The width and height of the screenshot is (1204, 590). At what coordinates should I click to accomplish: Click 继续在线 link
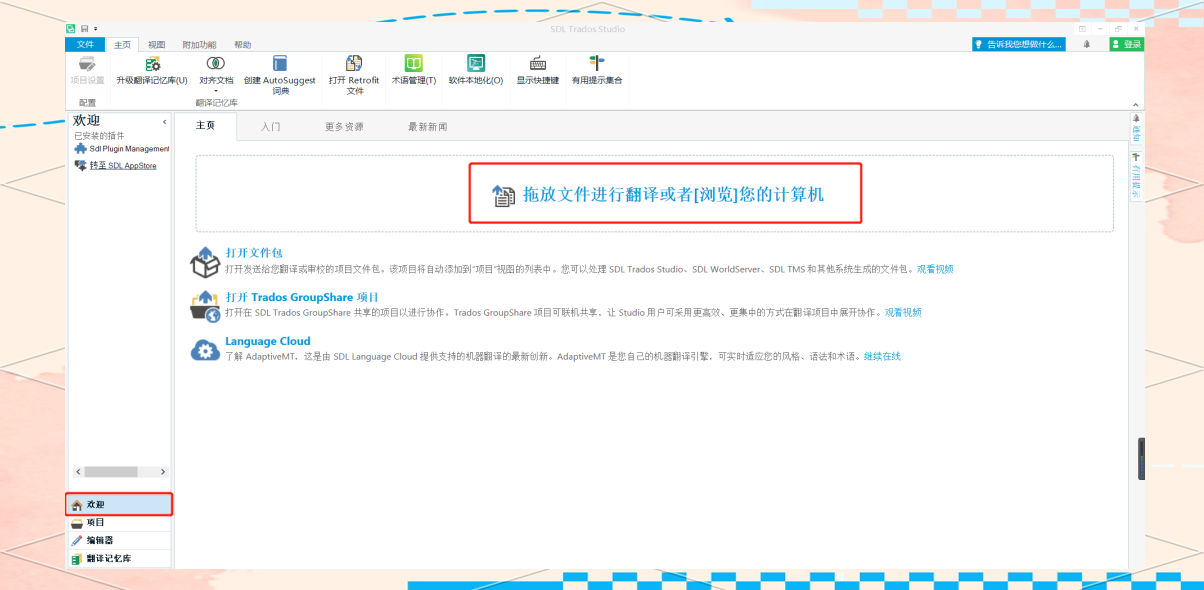click(882, 356)
